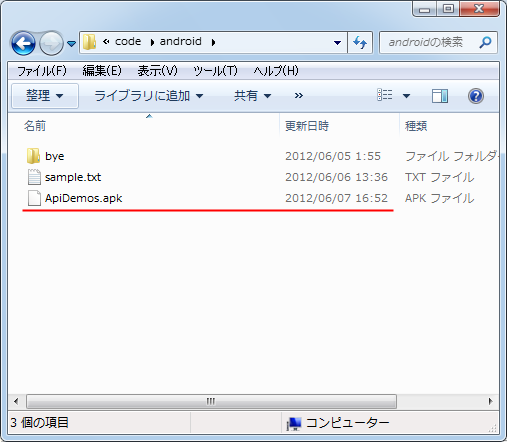Screen dimensions: 507x442
Task: Expand the 整理 dropdown menu
Action: pos(45,96)
